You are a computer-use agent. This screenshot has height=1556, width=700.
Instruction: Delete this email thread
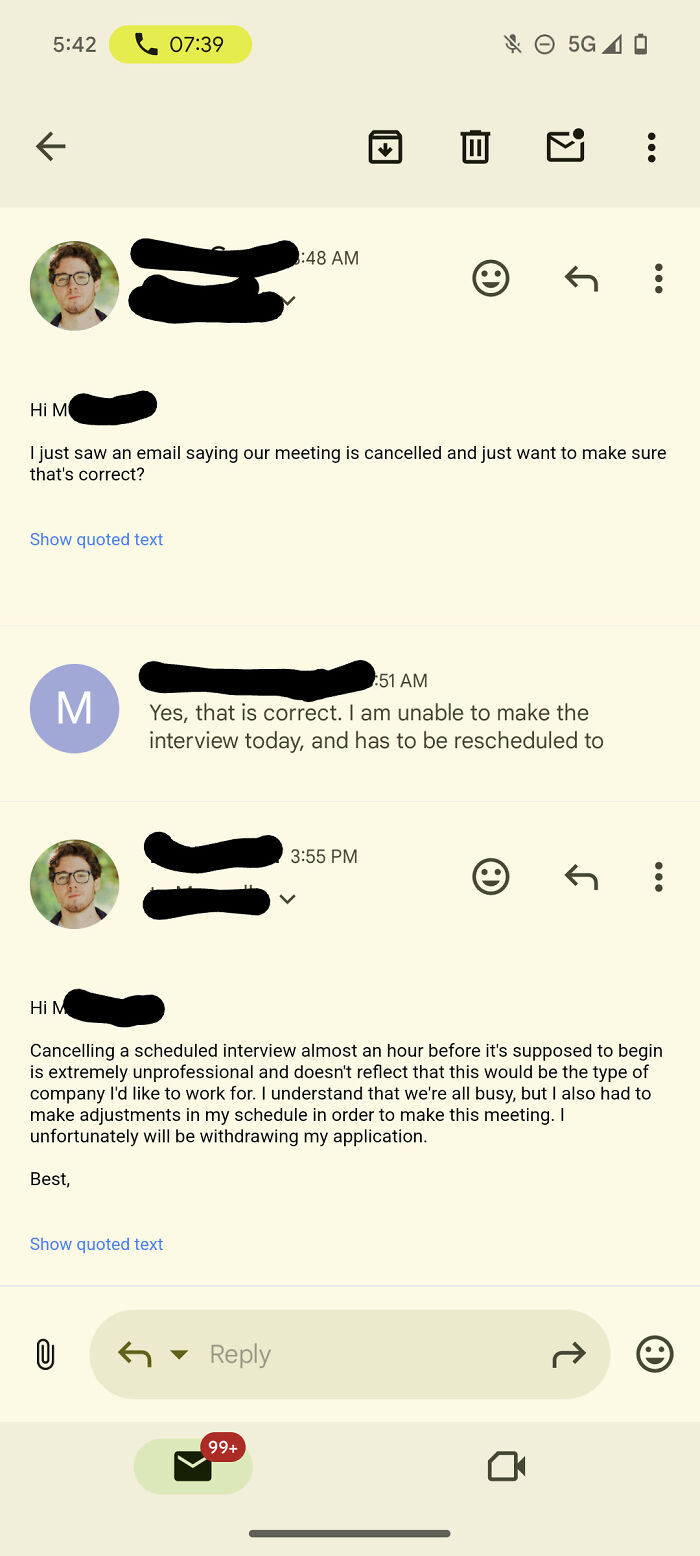tap(474, 146)
